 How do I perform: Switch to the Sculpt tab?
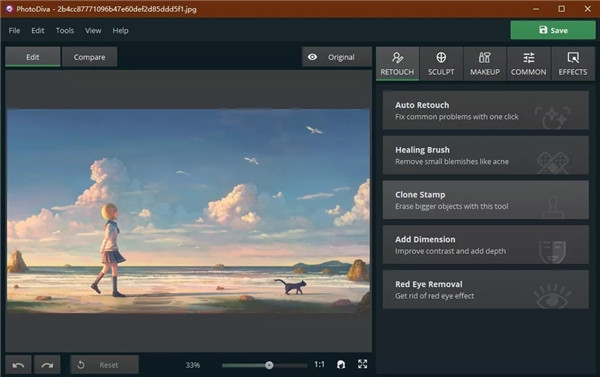pyautogui.click(x=441, y=64)
